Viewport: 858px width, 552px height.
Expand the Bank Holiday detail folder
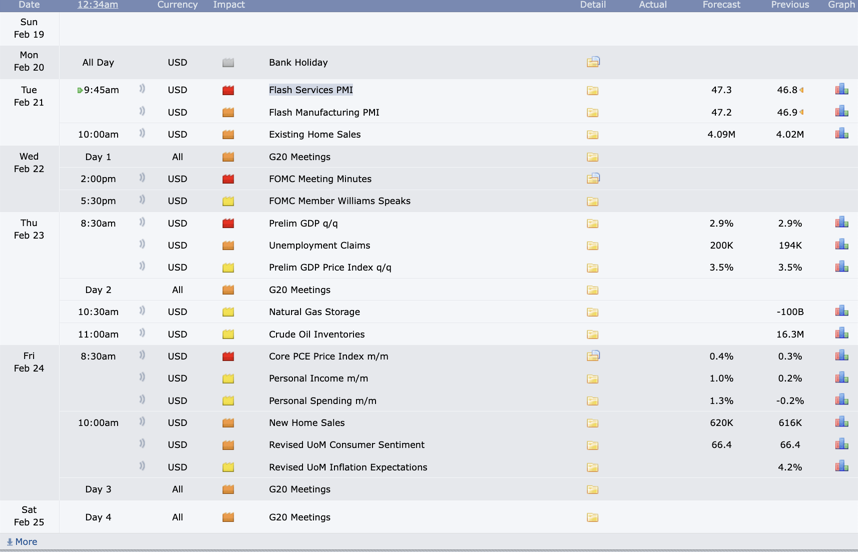pos(593,62)
